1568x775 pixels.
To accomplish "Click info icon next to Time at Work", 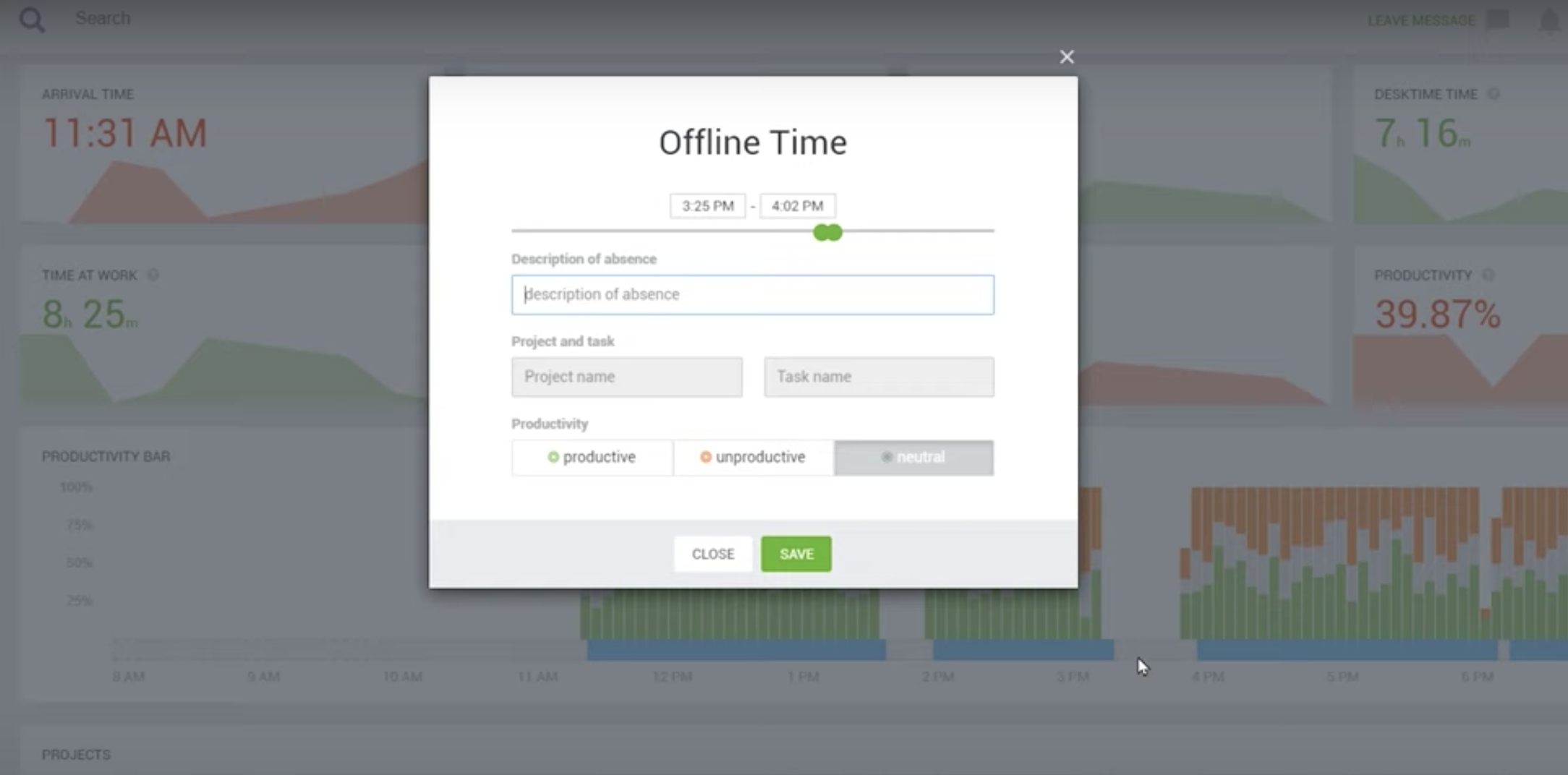I will pos(153,275).
